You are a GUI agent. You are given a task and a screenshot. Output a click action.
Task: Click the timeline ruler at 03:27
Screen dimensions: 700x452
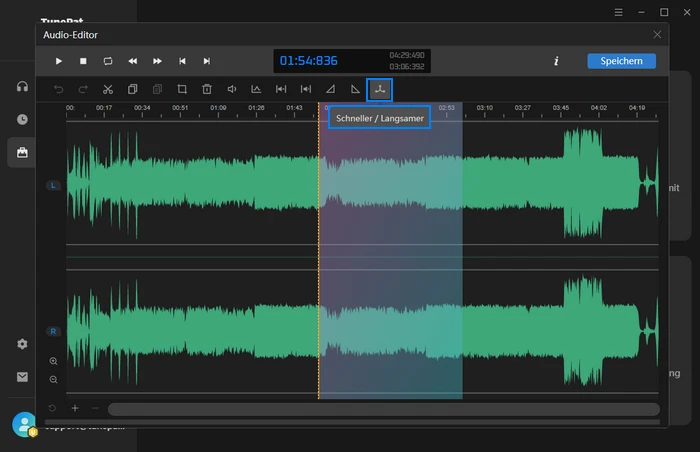click(x=522, y=108)
